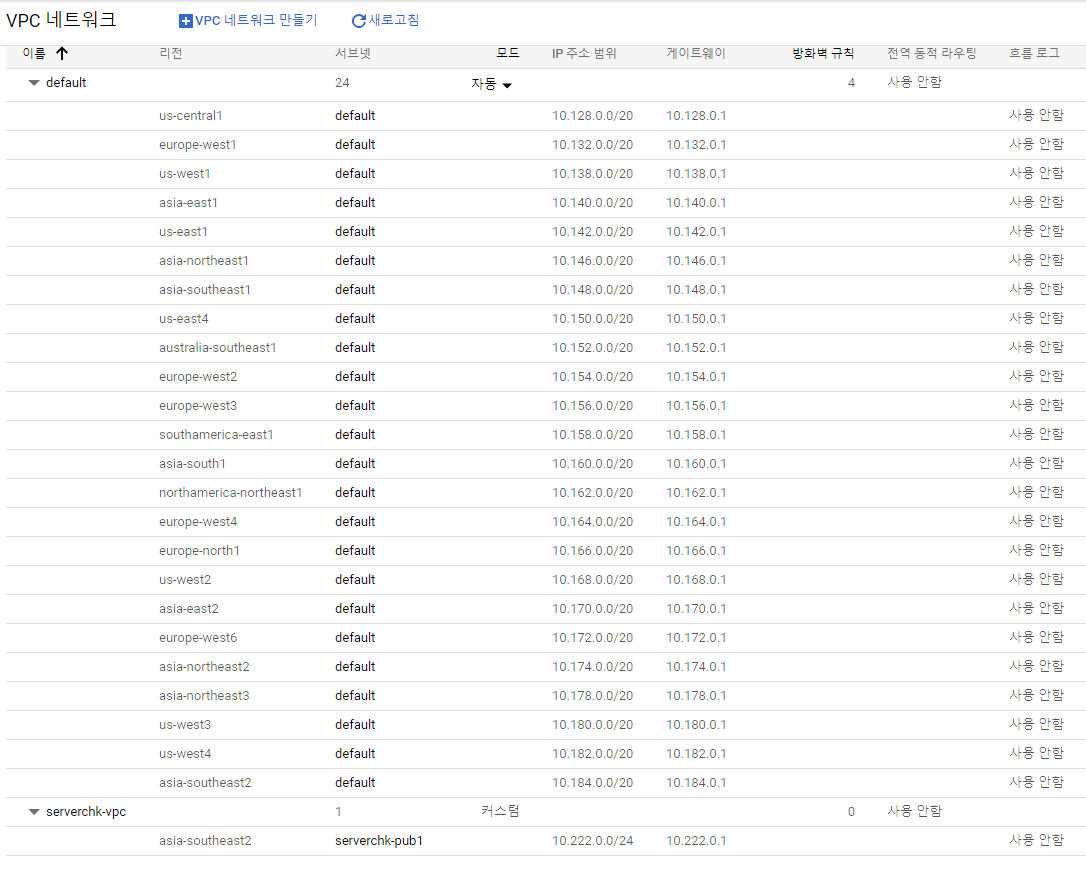Select the us-west2 region cell
Image resolution: width=1086 pixels, height=882 pixels.
click(x=185, y=580)
